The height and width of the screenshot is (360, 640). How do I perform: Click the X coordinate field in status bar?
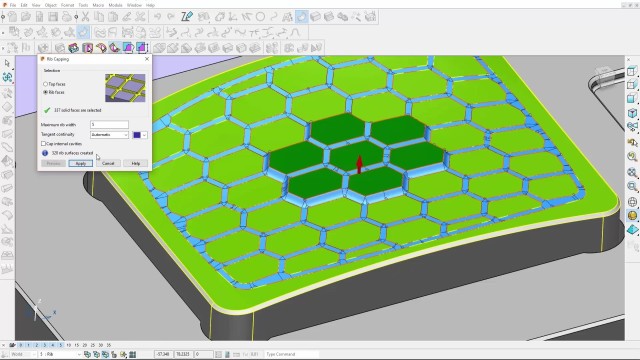(x=163, y=354)
